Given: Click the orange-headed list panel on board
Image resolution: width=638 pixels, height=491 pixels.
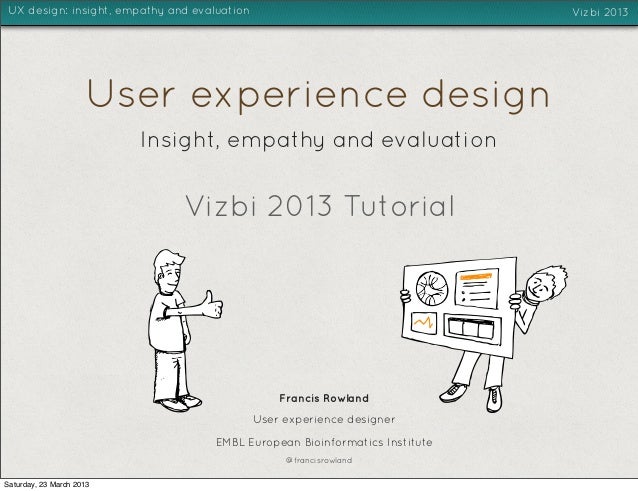Looking at the screenshot, I should (477, 288).
